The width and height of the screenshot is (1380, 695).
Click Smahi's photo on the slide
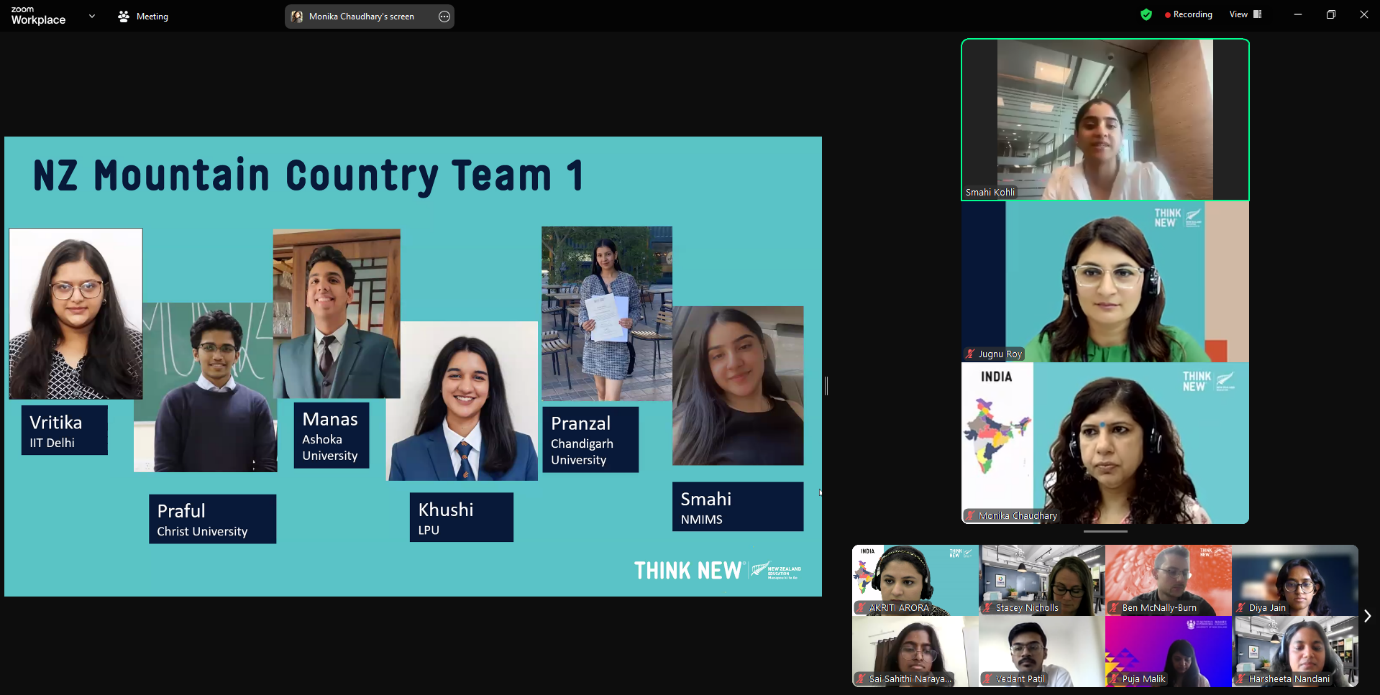click(738, 386)
